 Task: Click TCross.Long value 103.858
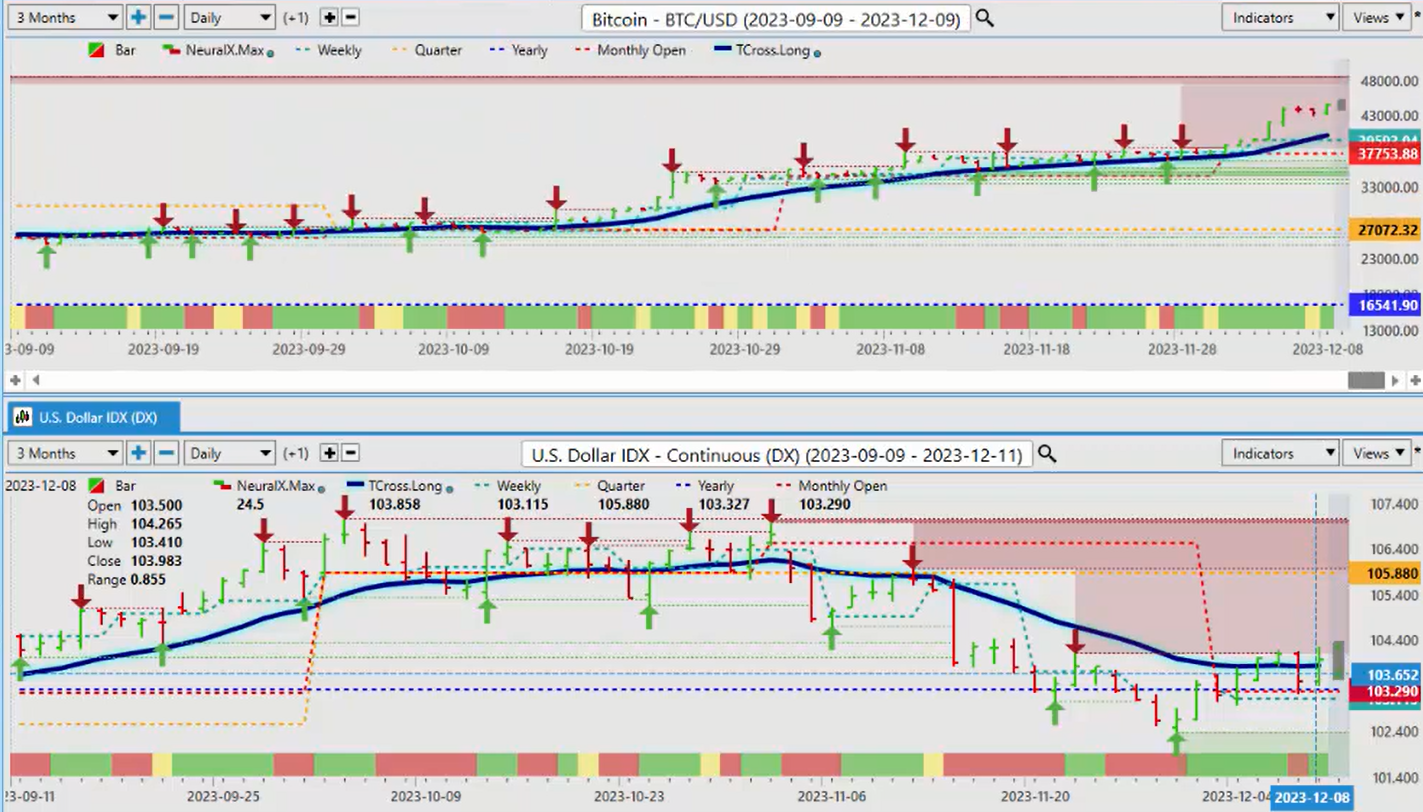coord(394,505)
